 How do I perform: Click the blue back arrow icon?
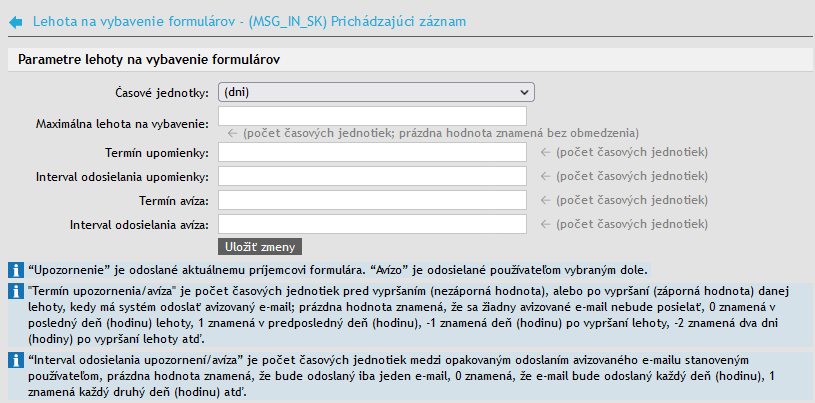pos(15,21)
